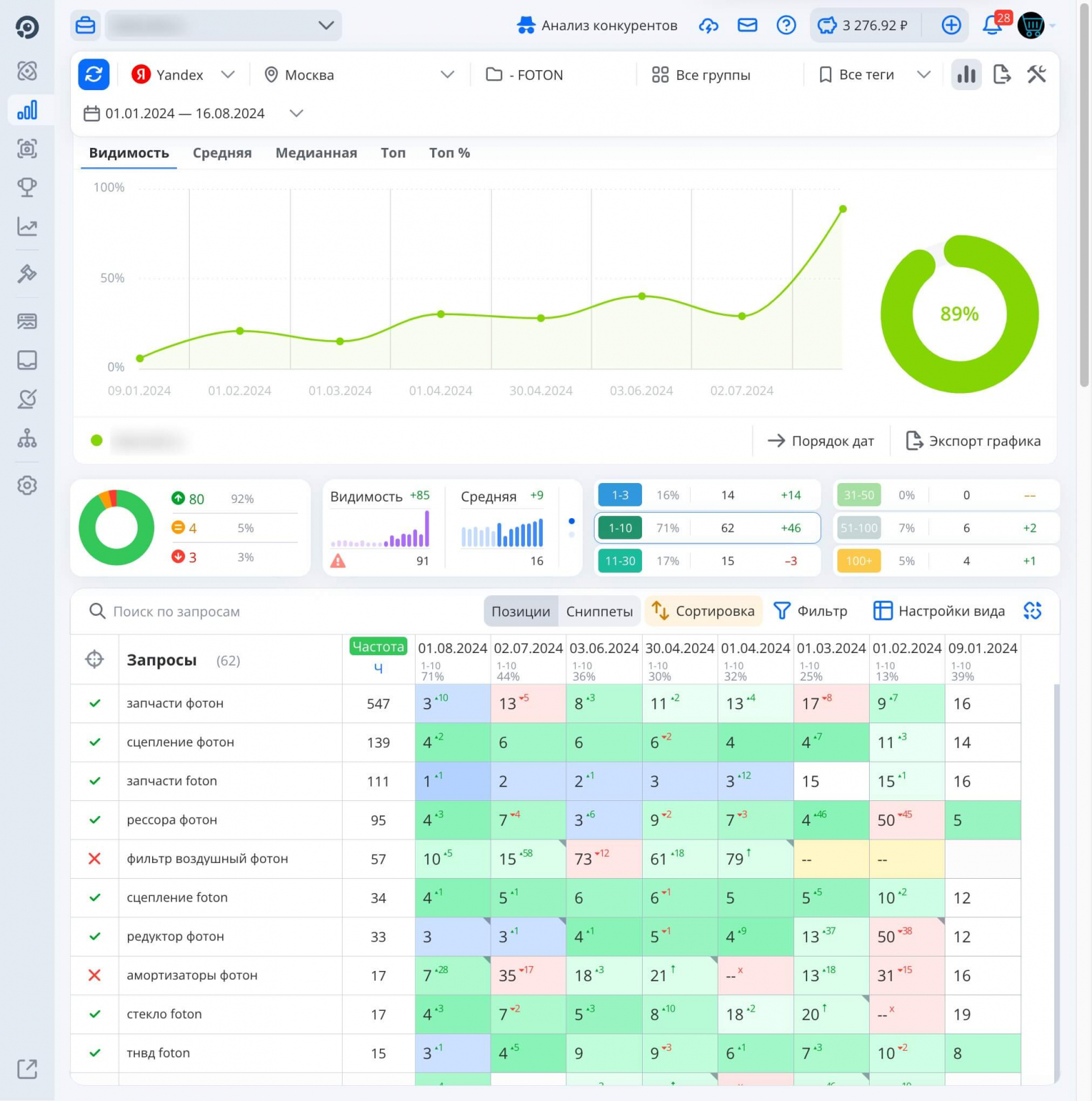Click the blue refresh positions icon

pos(94,74)
